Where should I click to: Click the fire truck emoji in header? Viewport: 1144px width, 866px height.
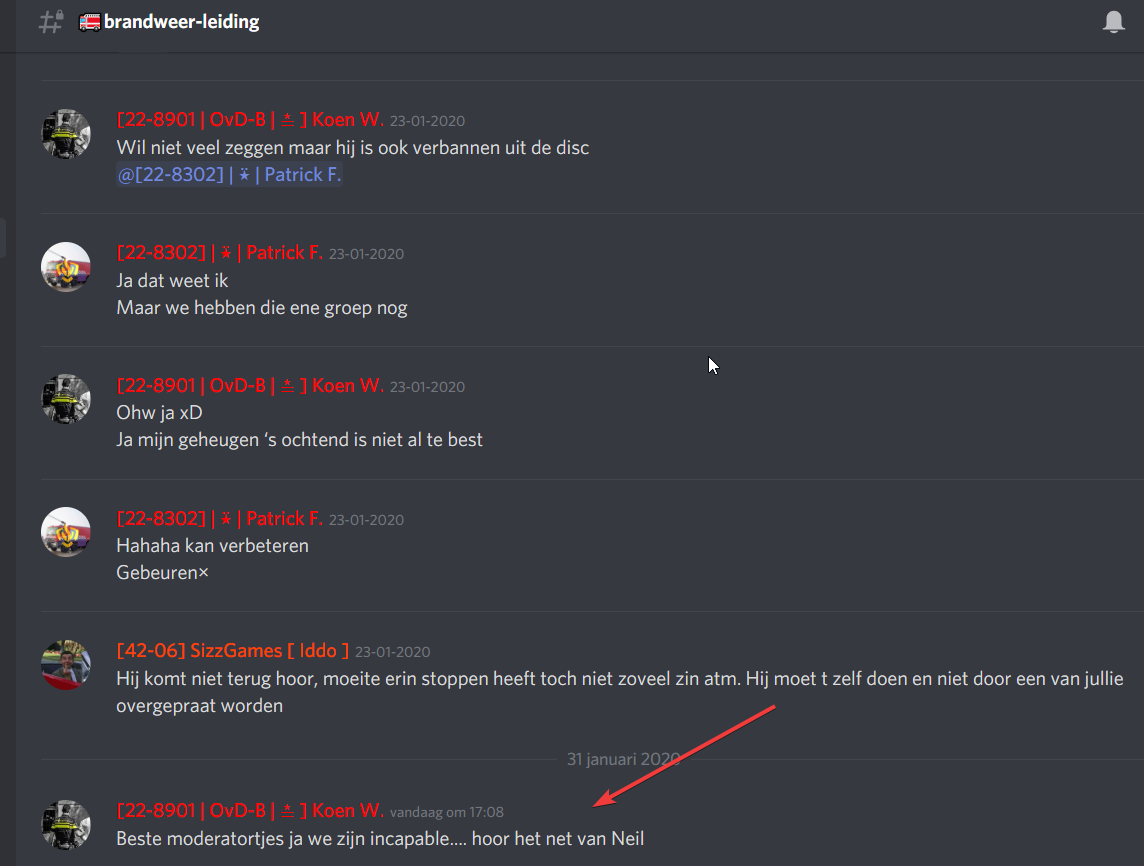(x=90, y=23)
